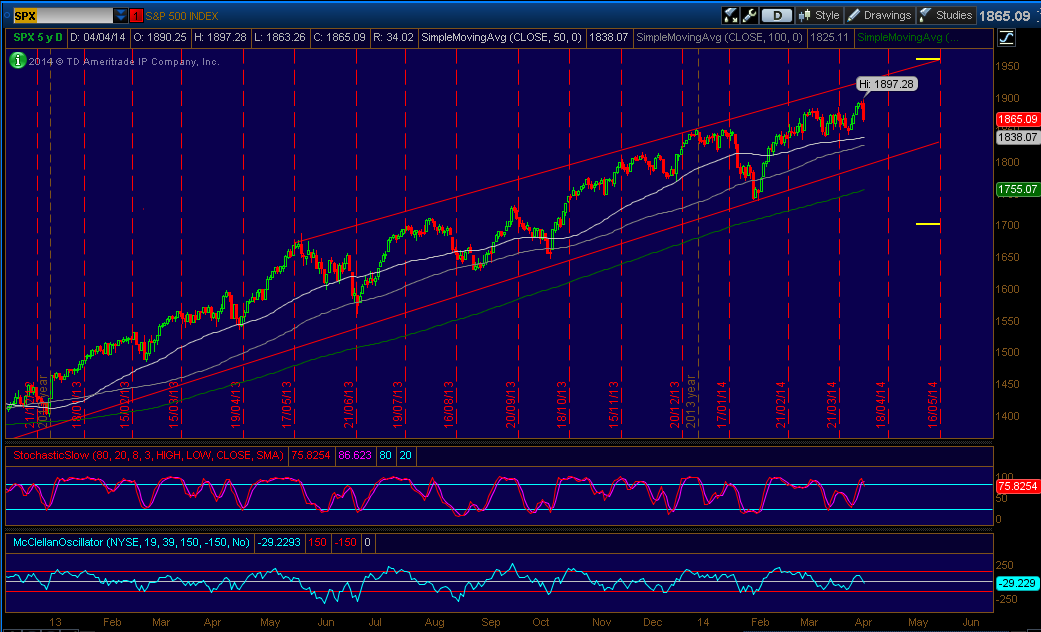1041x632 pixels.
Task: Click the SPX 5 y D chart label
Action: (x=40, y=38)
